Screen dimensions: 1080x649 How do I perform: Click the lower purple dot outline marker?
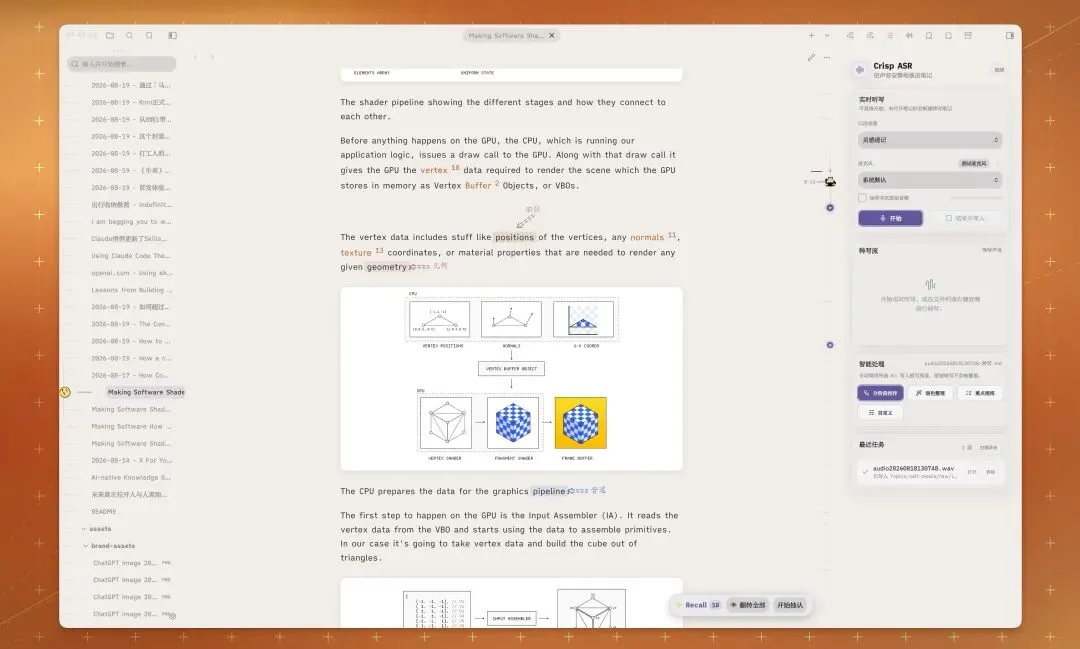(x=830, y=344)
